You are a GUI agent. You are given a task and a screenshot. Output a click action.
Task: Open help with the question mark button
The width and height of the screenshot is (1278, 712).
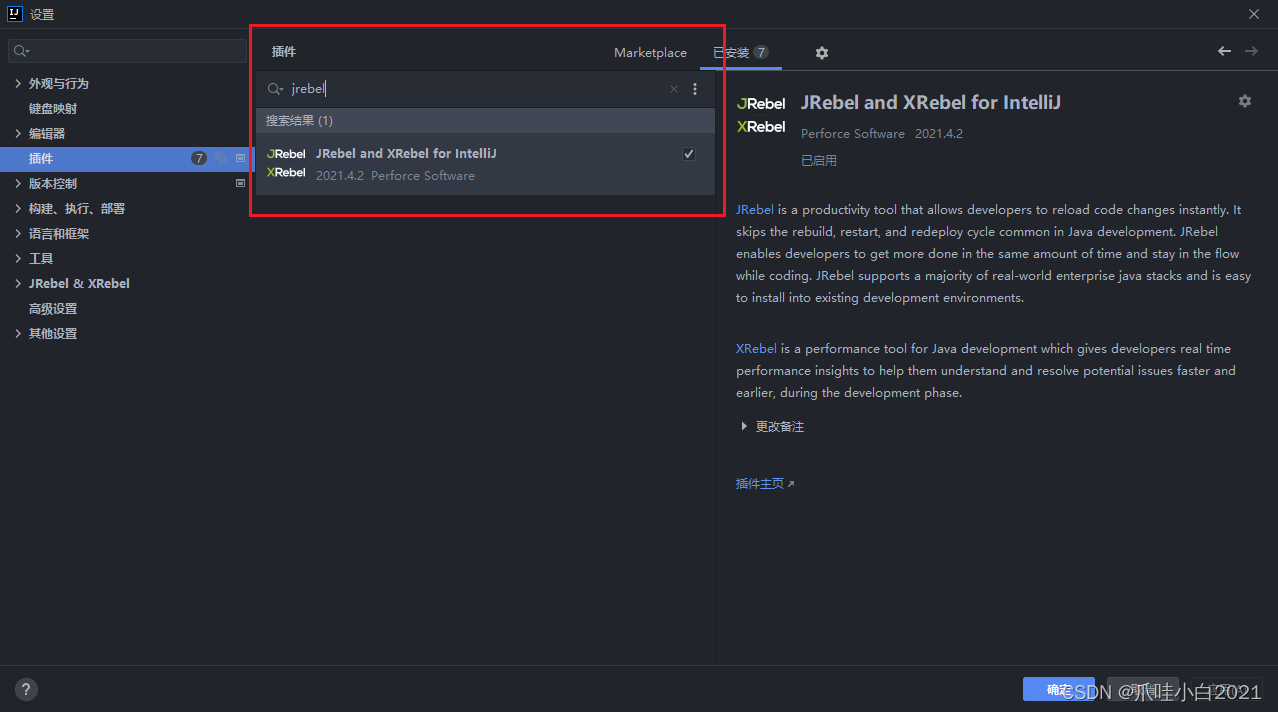[x=27, y=689]
